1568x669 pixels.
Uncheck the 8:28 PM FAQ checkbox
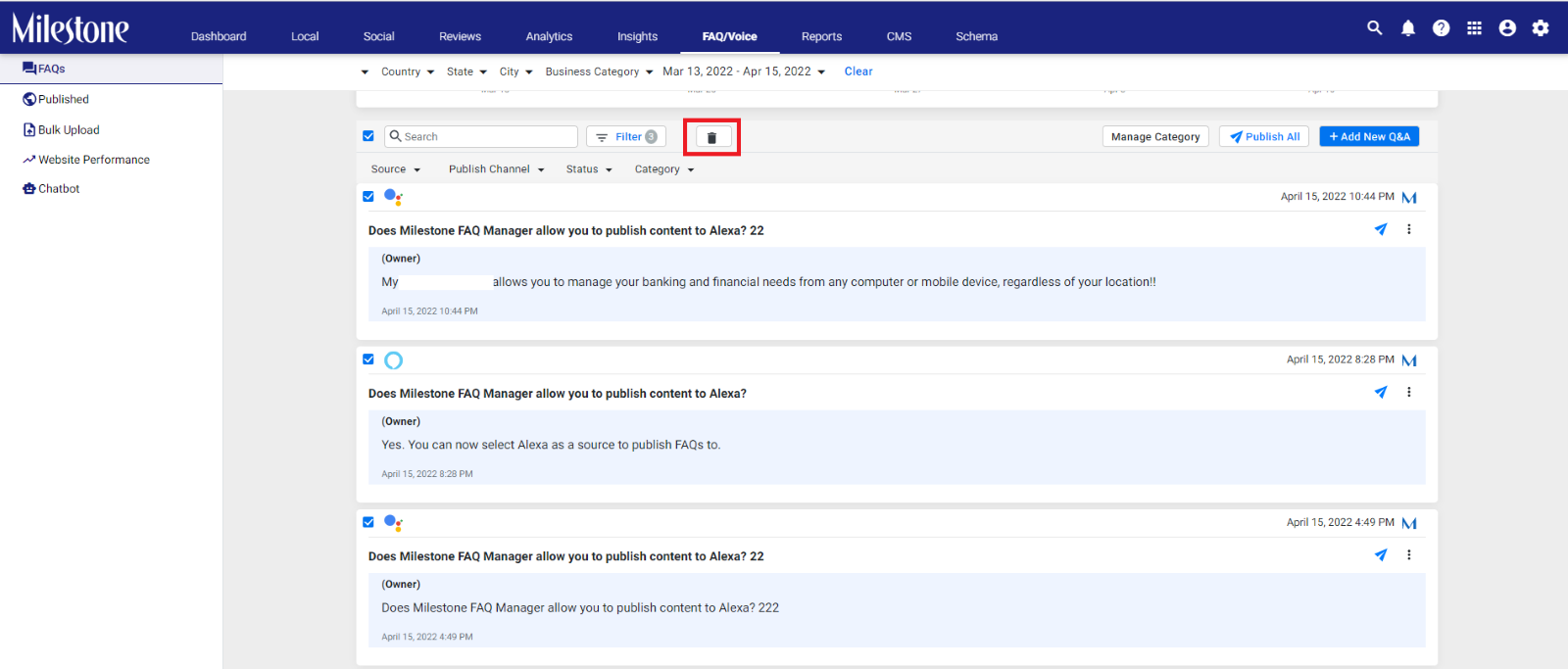pyautogui.click(x=368, y=358)
